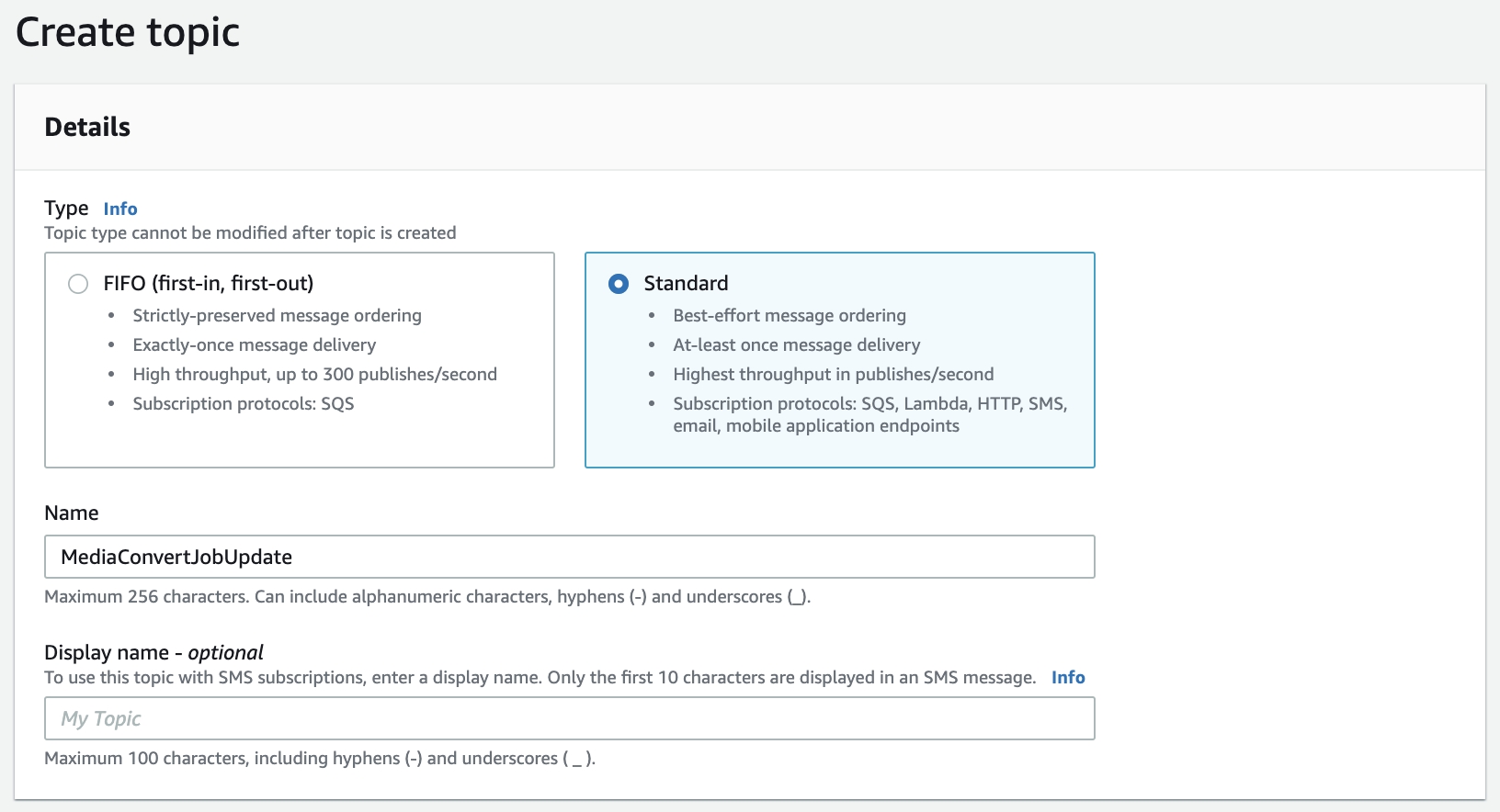Click "High throughput, up to 300 publishes/second" text
This screenshot has width=1500, height=812.
point(314,375)
